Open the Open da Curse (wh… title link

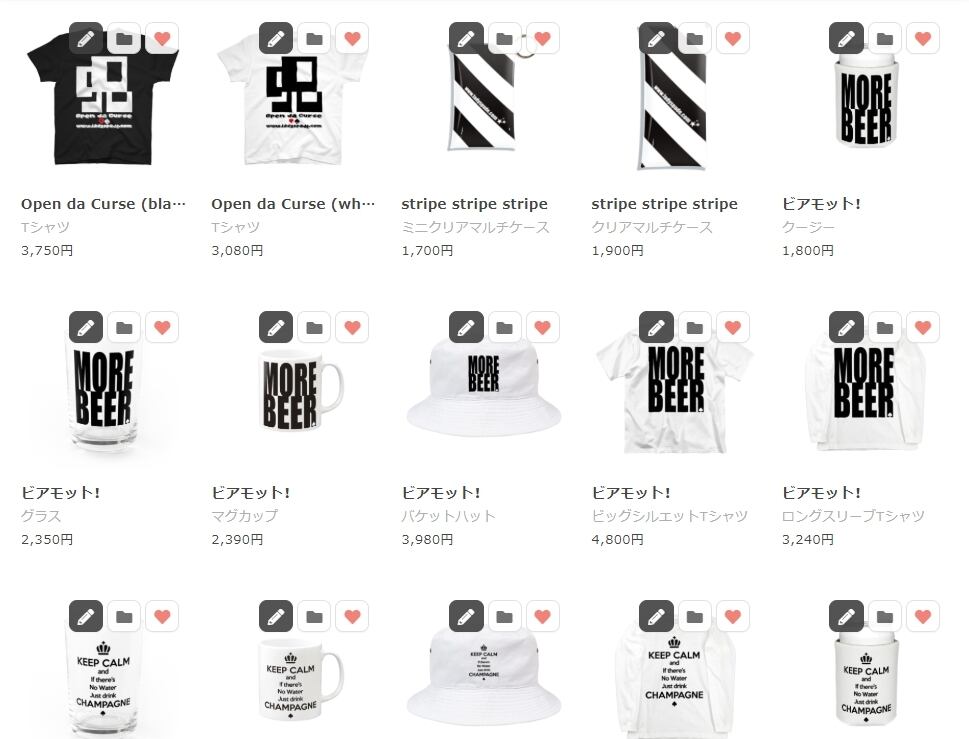point(293,204)
